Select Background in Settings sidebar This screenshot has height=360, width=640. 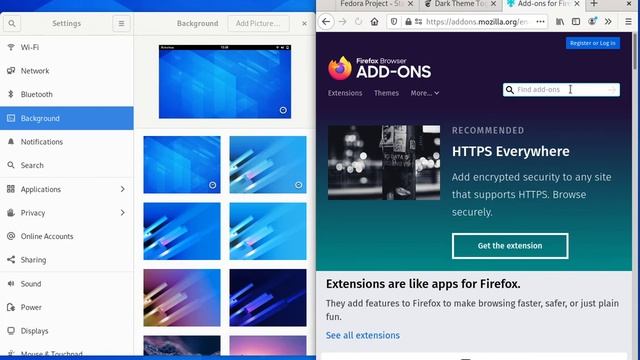(67, 118)
